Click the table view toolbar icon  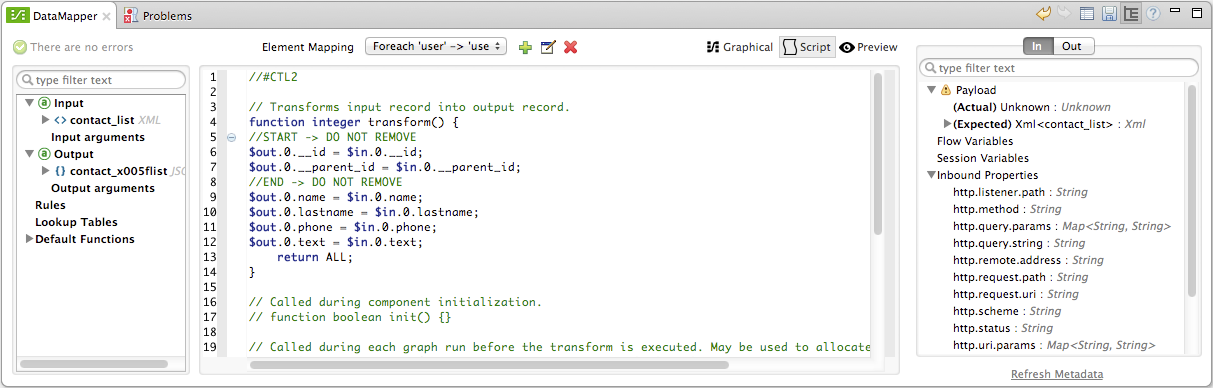pos(1088,14)
